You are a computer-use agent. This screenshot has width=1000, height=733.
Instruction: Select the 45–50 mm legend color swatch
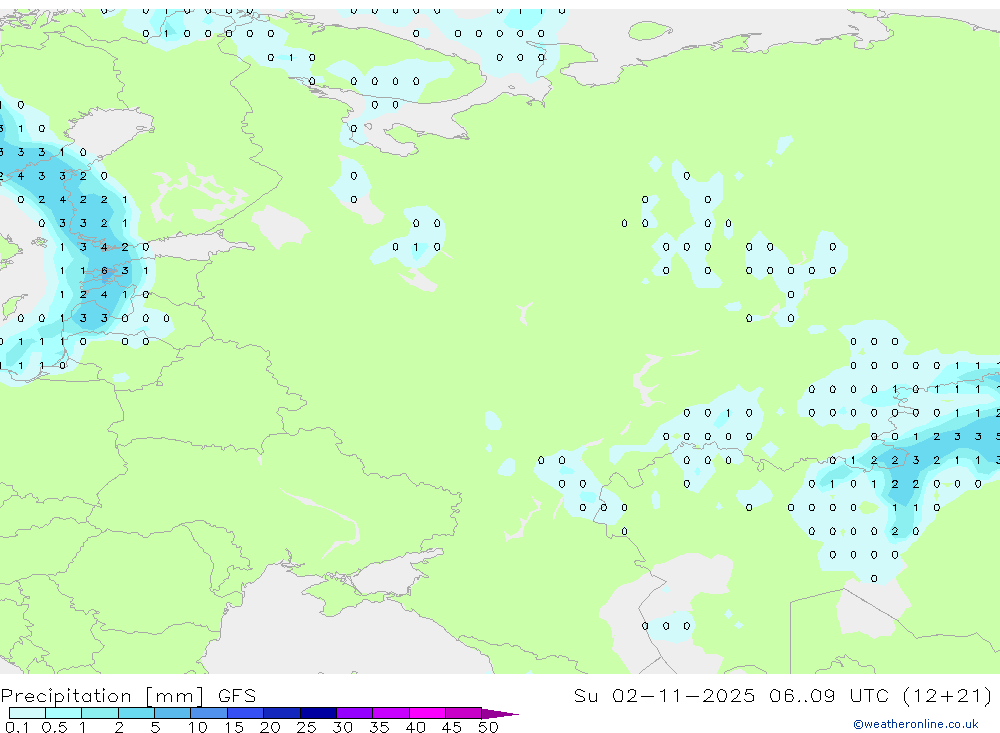click(463, 713)
